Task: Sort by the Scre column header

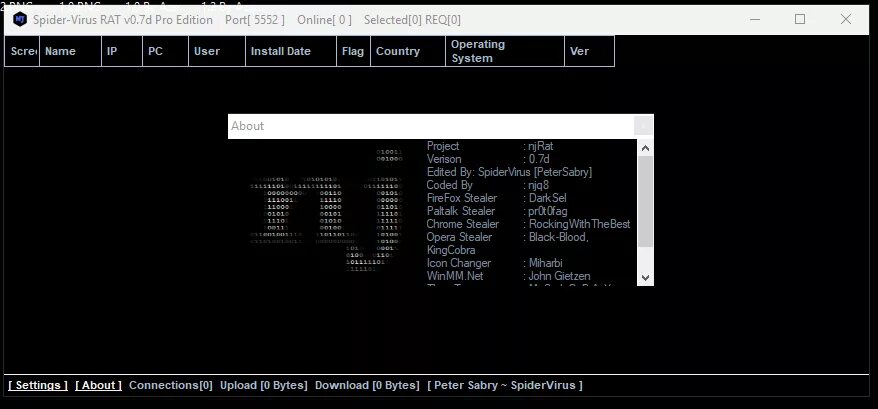Action: click(22, 51)
